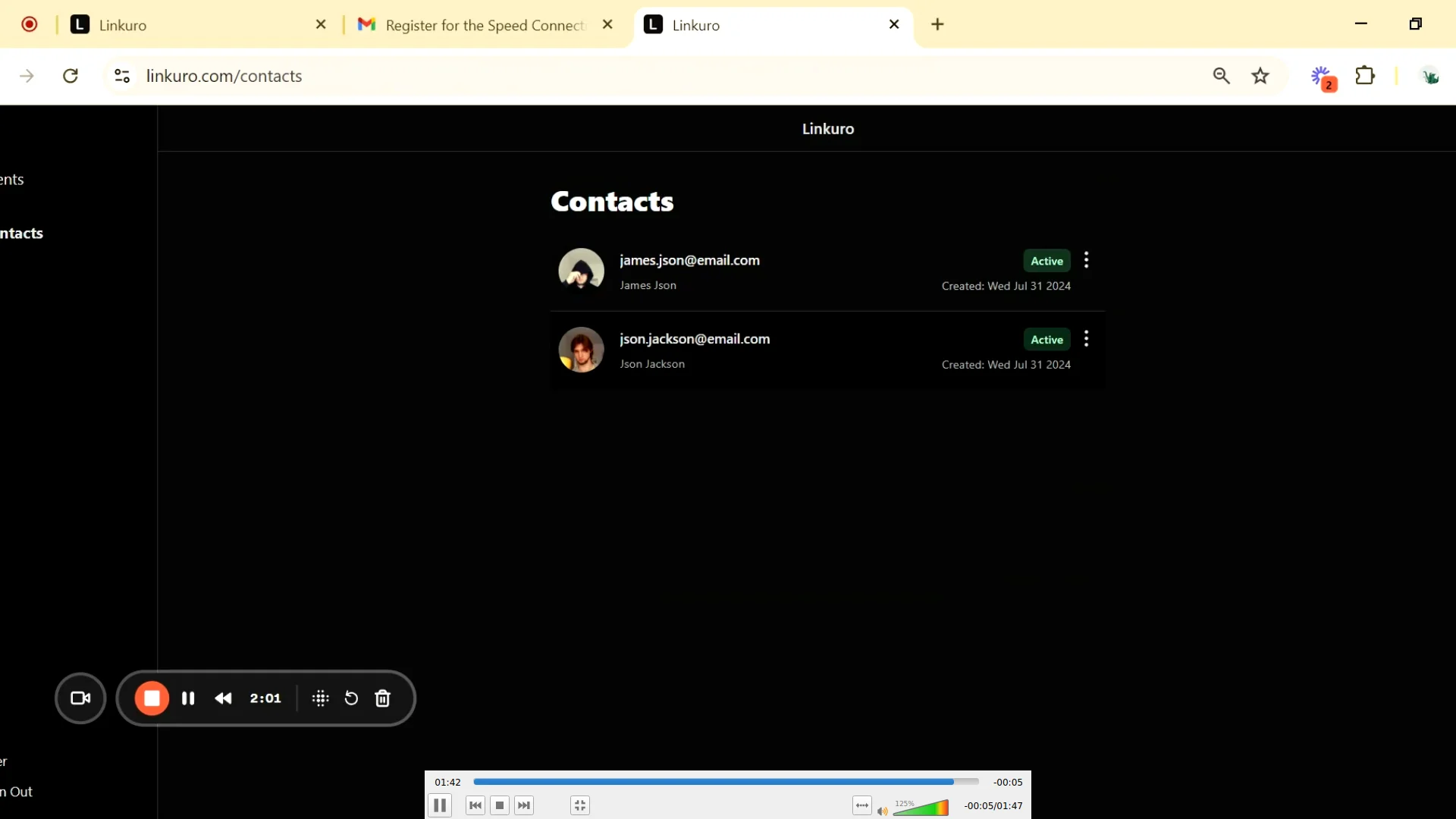The height and width of the screenshot is (819, 1456).
Task: Toggle camera in the recorder widget
Action: coord(80,698)
